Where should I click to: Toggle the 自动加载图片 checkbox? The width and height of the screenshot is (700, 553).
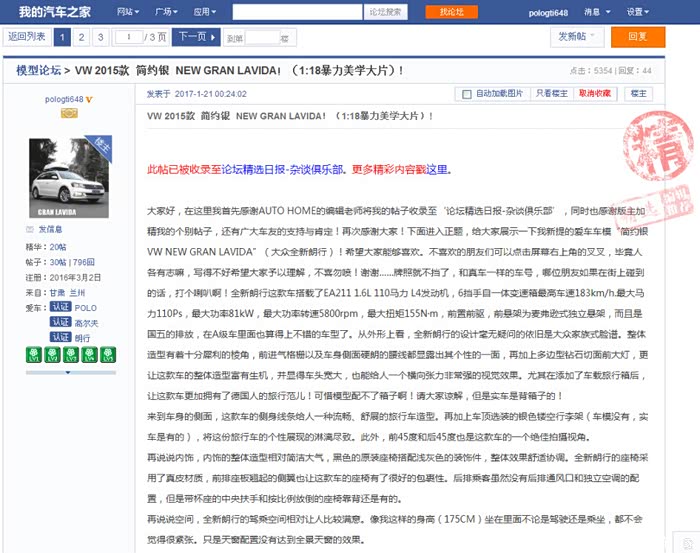(x=466, y=94)
